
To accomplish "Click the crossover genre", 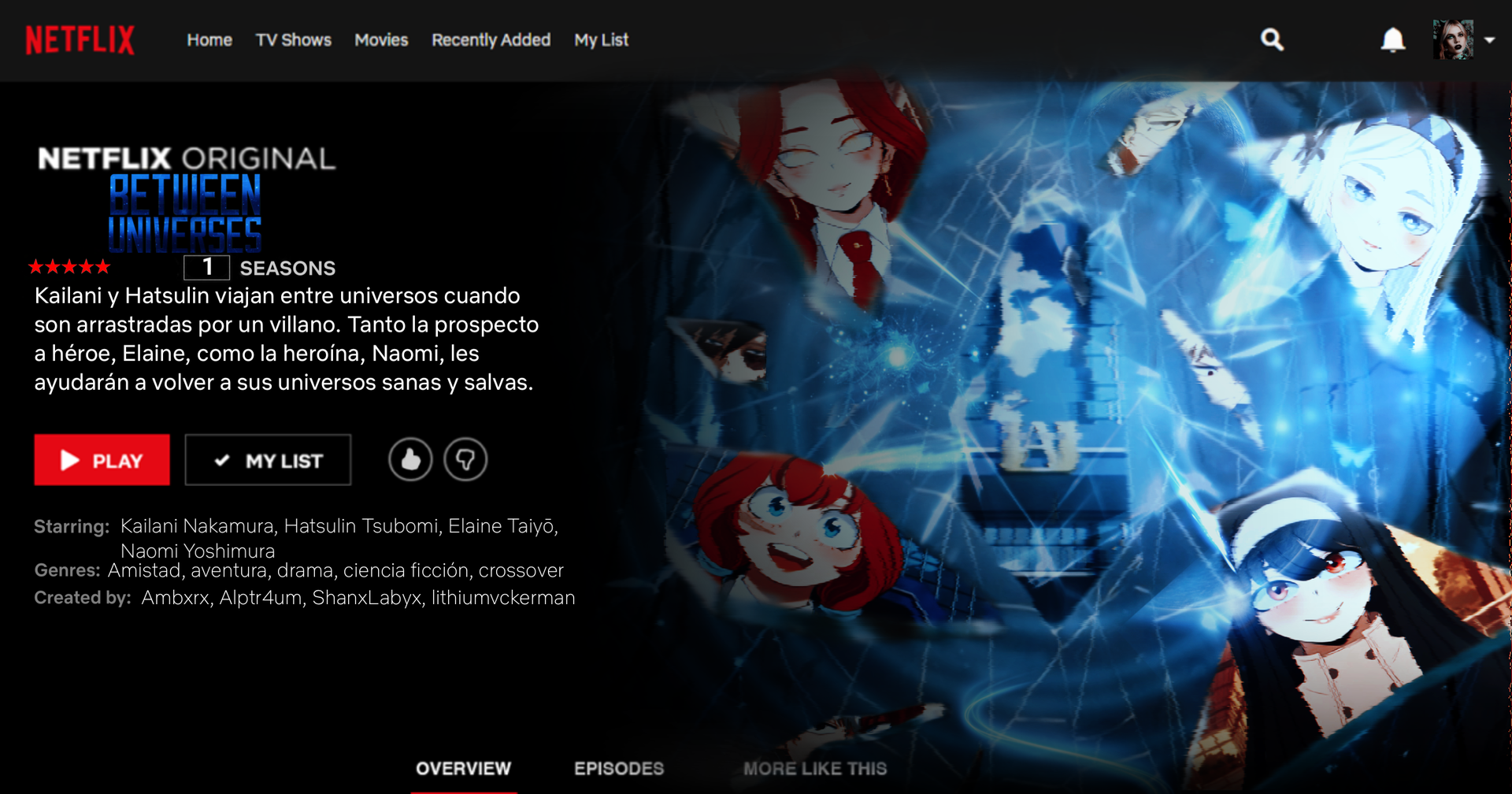I will (x=521, y=570).
